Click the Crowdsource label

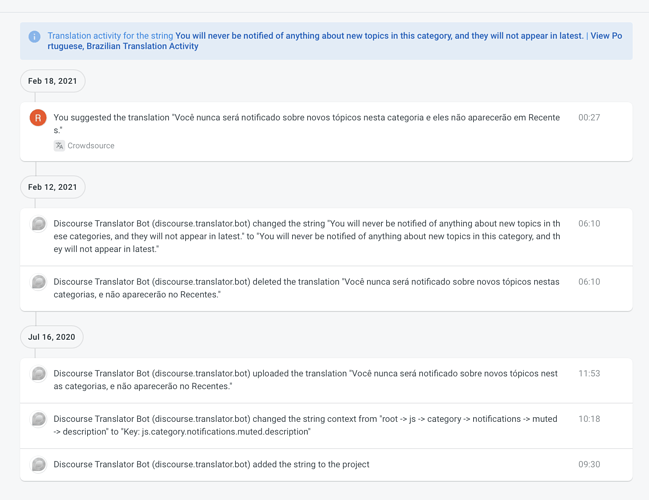pos(91,146)
